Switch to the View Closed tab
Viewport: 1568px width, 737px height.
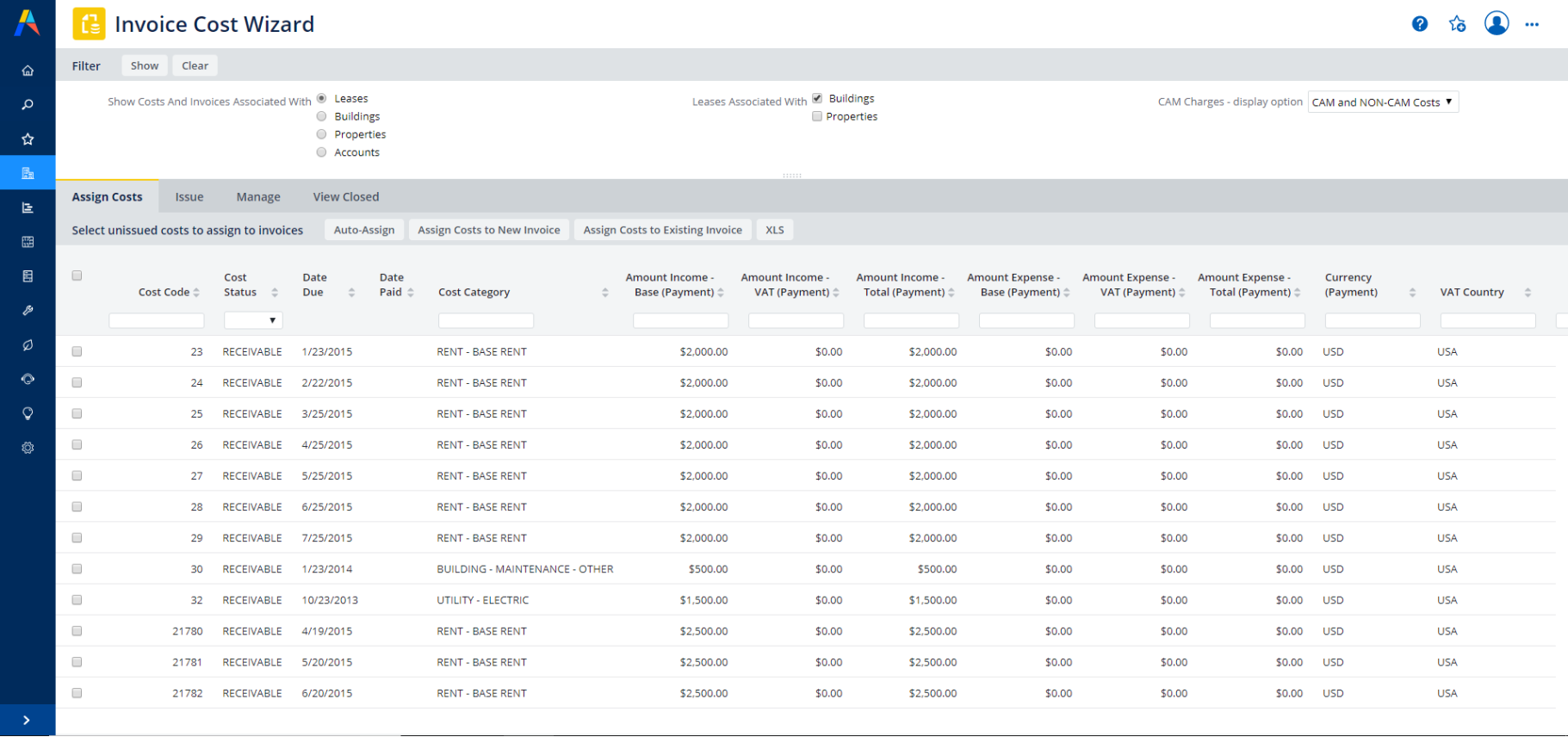click(x=345, y=197)
